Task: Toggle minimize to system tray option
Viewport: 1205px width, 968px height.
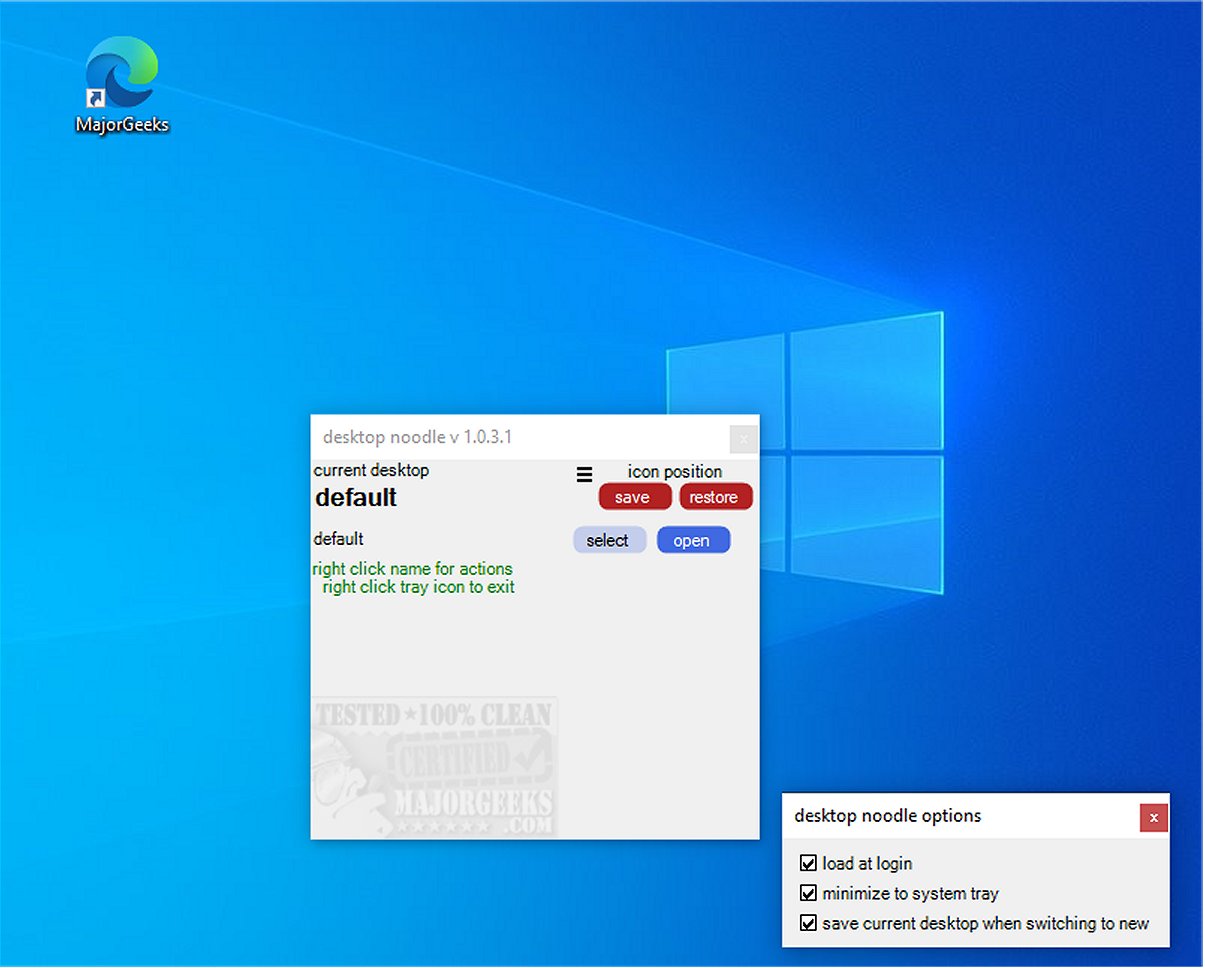Action: pyautogui.click(x=809, y=893)
